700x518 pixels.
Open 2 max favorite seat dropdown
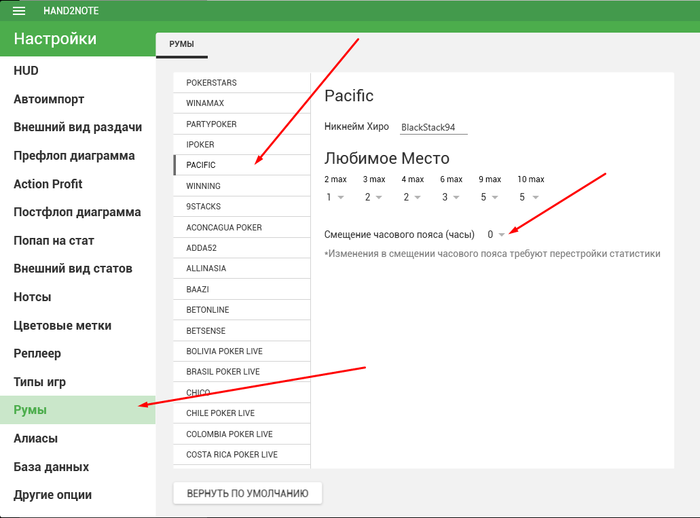tap(335, 197)
